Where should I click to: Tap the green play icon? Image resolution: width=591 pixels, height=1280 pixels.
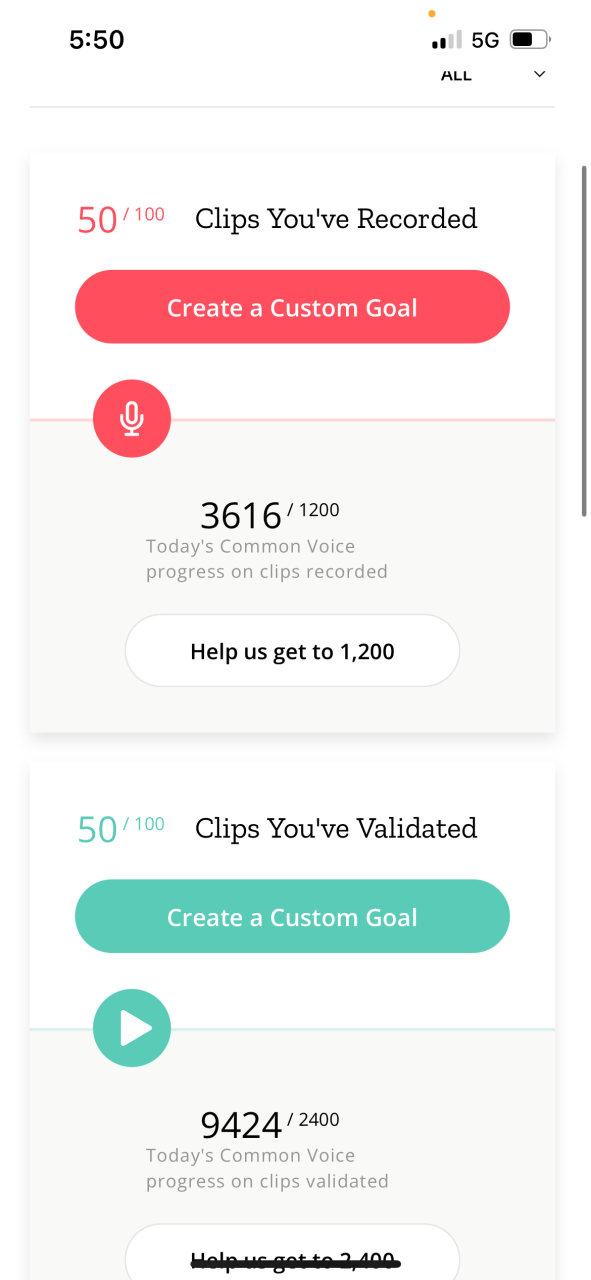(132, 1028)
